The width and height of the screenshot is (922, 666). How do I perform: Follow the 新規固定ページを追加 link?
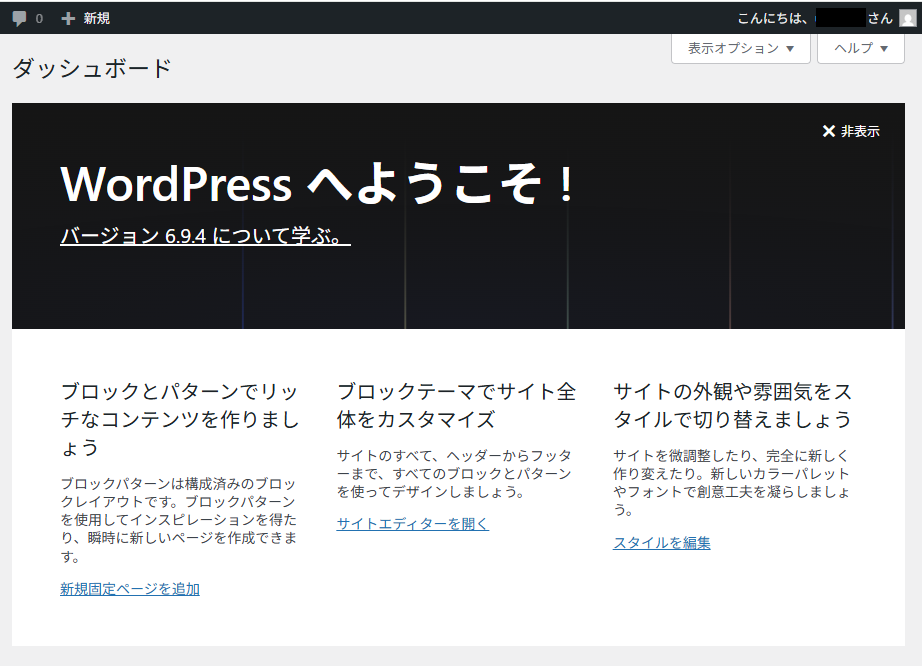pyautogui.click(x=130, y=589)
